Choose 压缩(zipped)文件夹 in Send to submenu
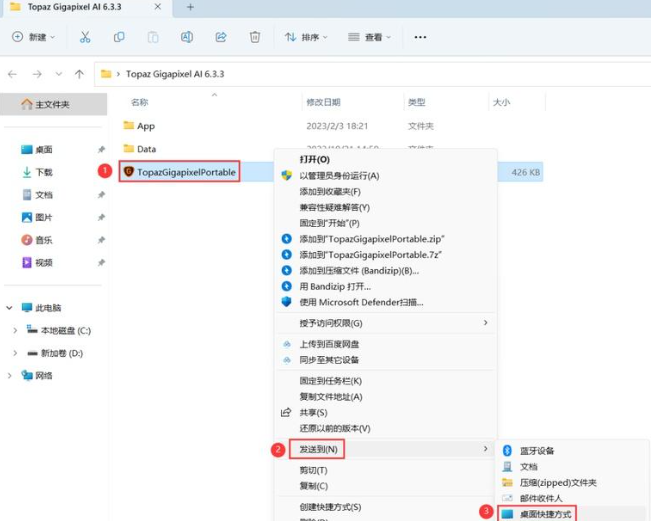 point(558,483)
